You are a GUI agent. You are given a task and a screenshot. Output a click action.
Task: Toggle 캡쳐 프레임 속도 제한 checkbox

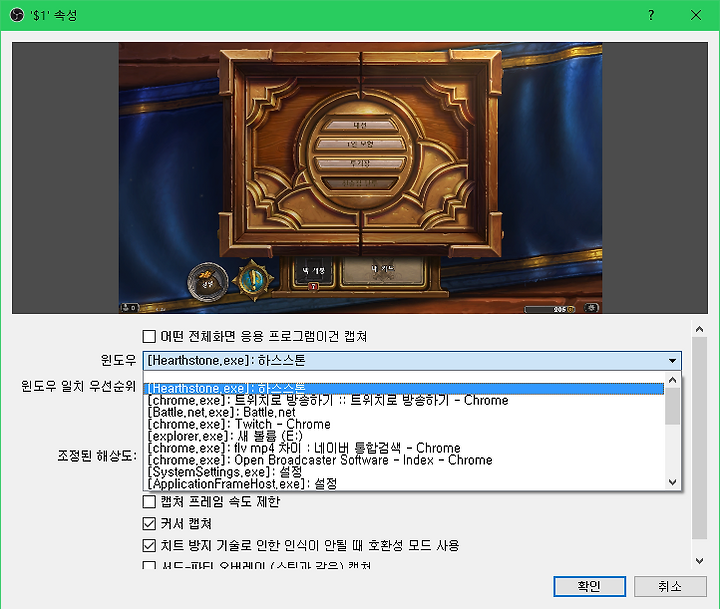pyautogui.click(x=149, y=502)
